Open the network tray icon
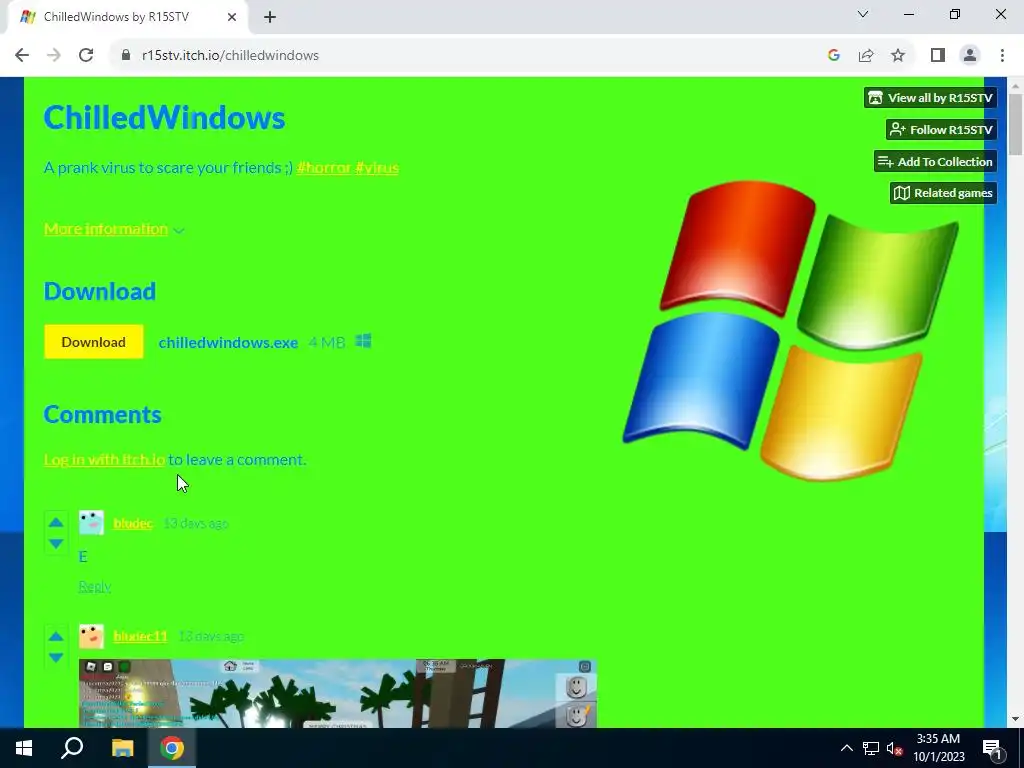Image resolution: width=1024 pixels, height=768 pixels. (x=871, y=748)
